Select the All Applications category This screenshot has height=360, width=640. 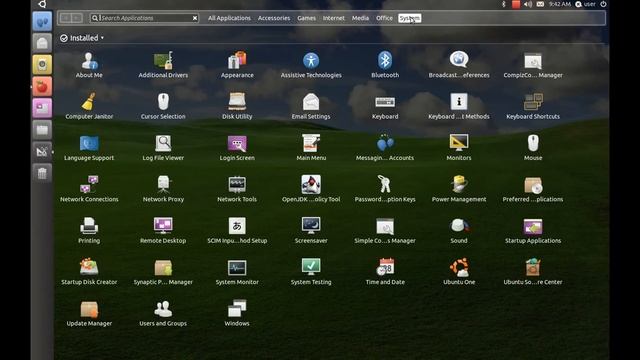[x=229, y=18]
